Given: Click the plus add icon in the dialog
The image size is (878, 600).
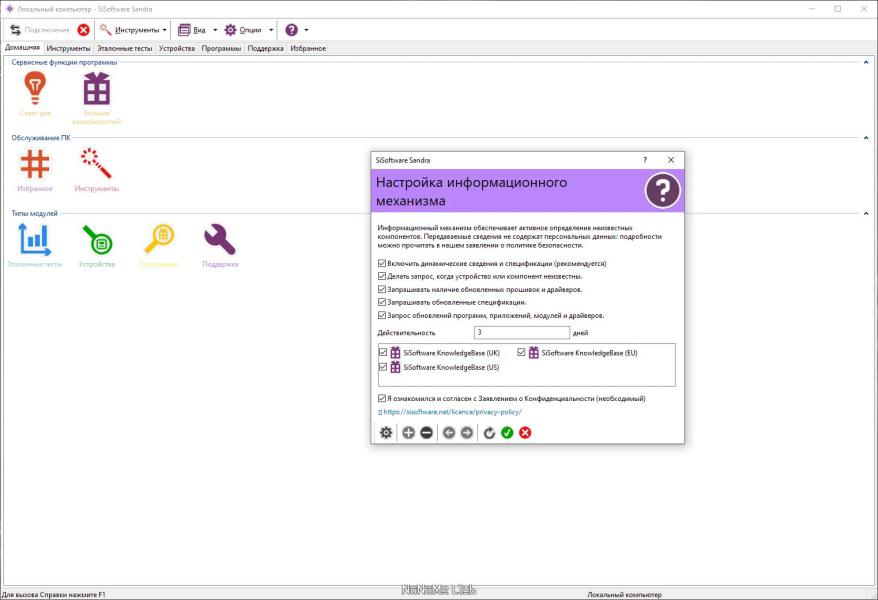Looking at the screenshot, I should [x=408, y=433].
